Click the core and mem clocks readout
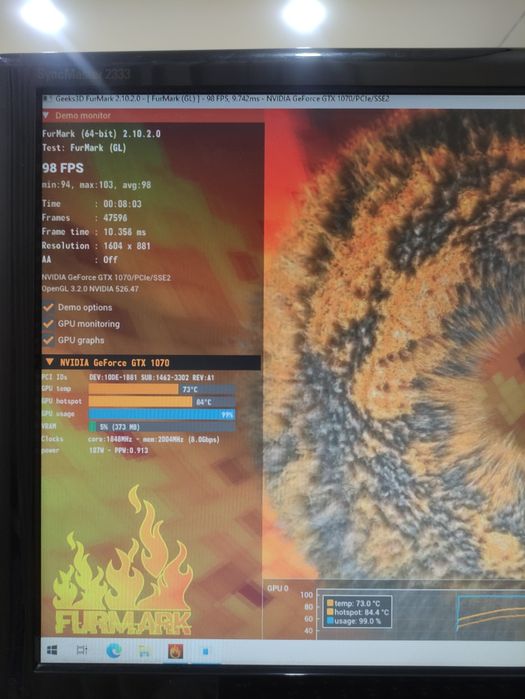The image size is (525, 699). [x=154, y=439]
